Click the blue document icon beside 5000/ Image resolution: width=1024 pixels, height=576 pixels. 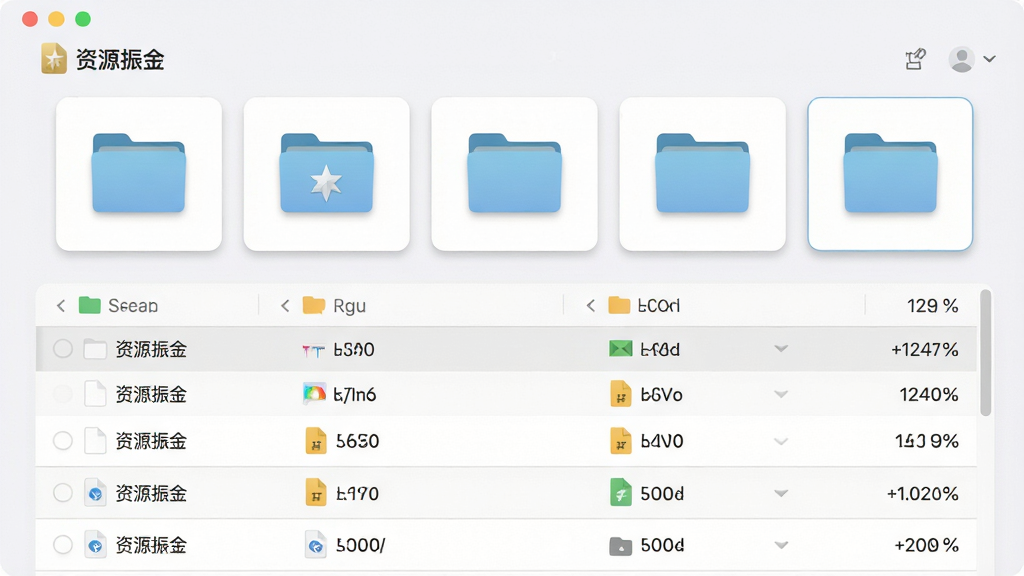click(x=316, y=545)
